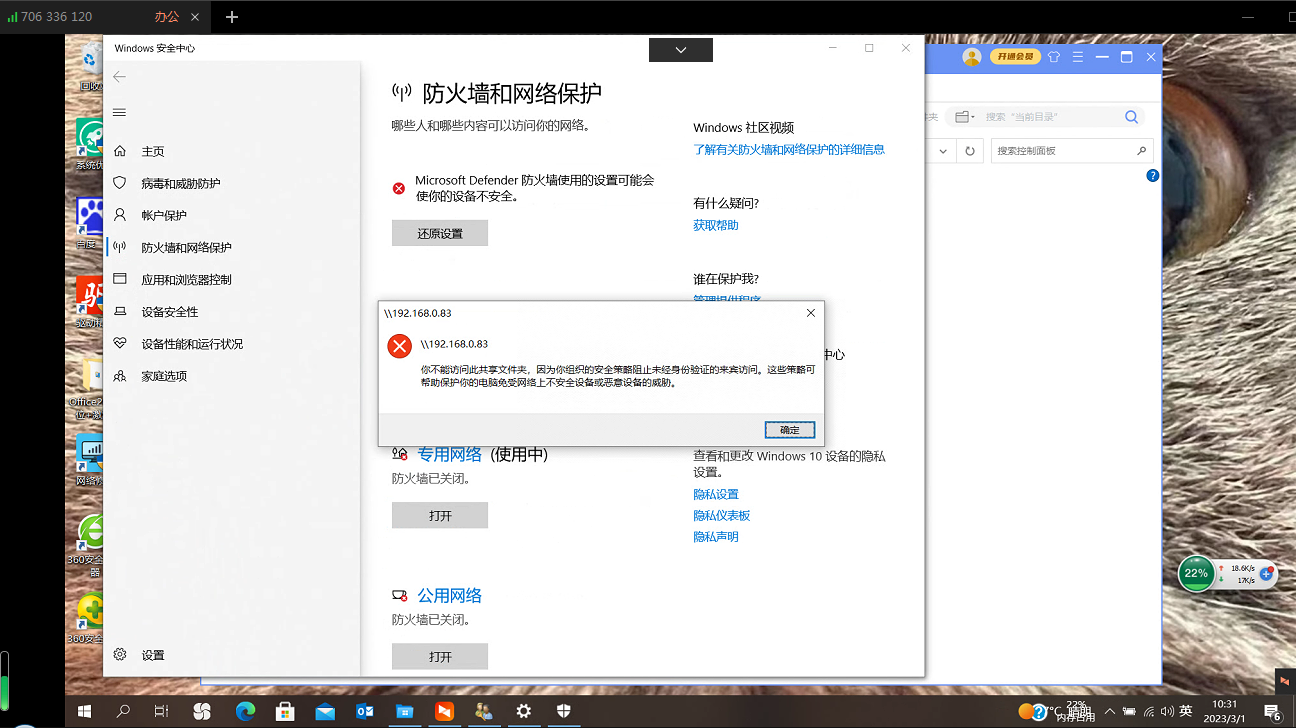Open 设备性能和运行状况 section

coord(192,343)
